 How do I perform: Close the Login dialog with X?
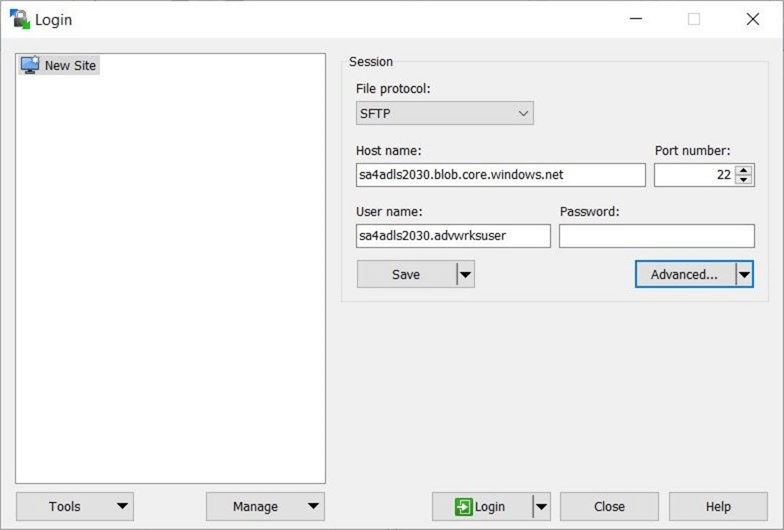coord(752,19)
